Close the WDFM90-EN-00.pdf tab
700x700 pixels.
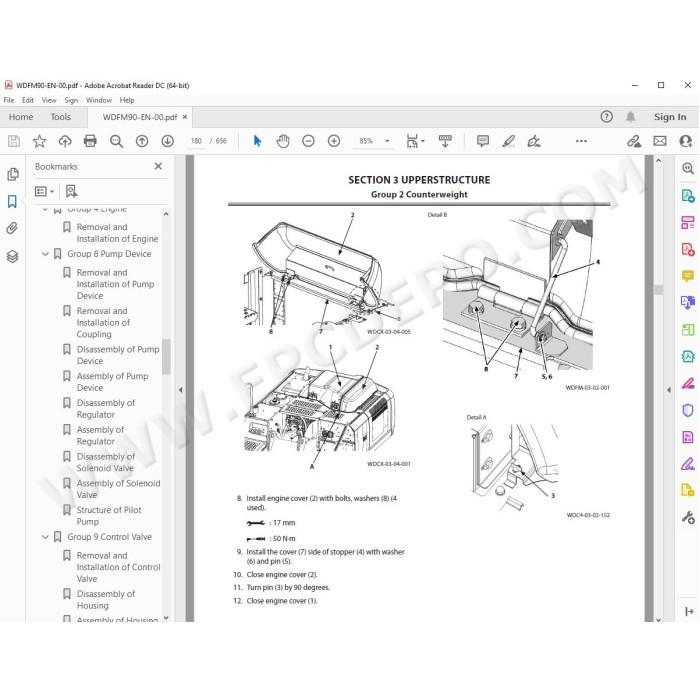(185, 117)
